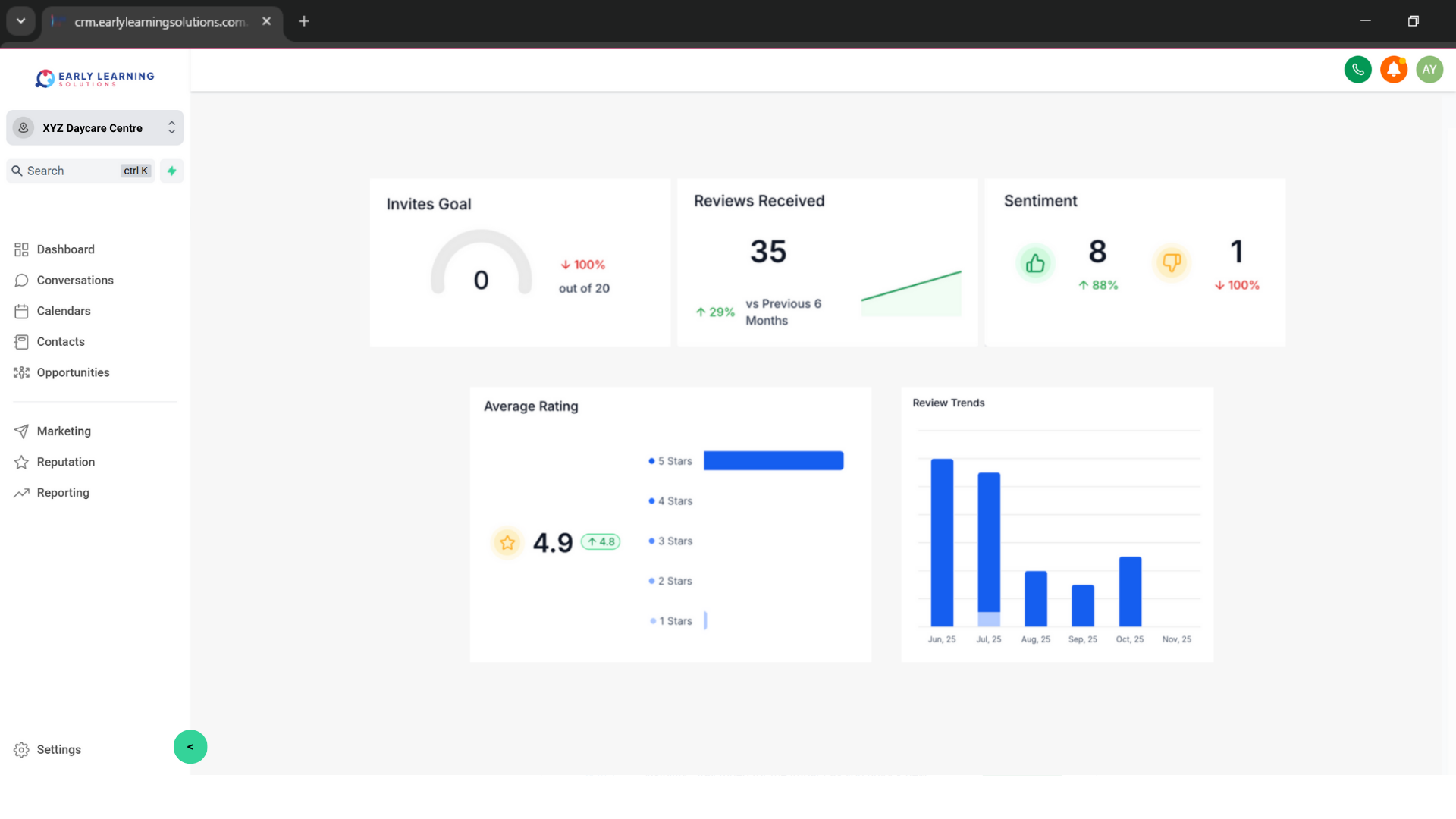Image resolution: width=1456 pixels, height=819 pixels.
Task: Open the browser tab list dropdown
Action: click(20, 21)
